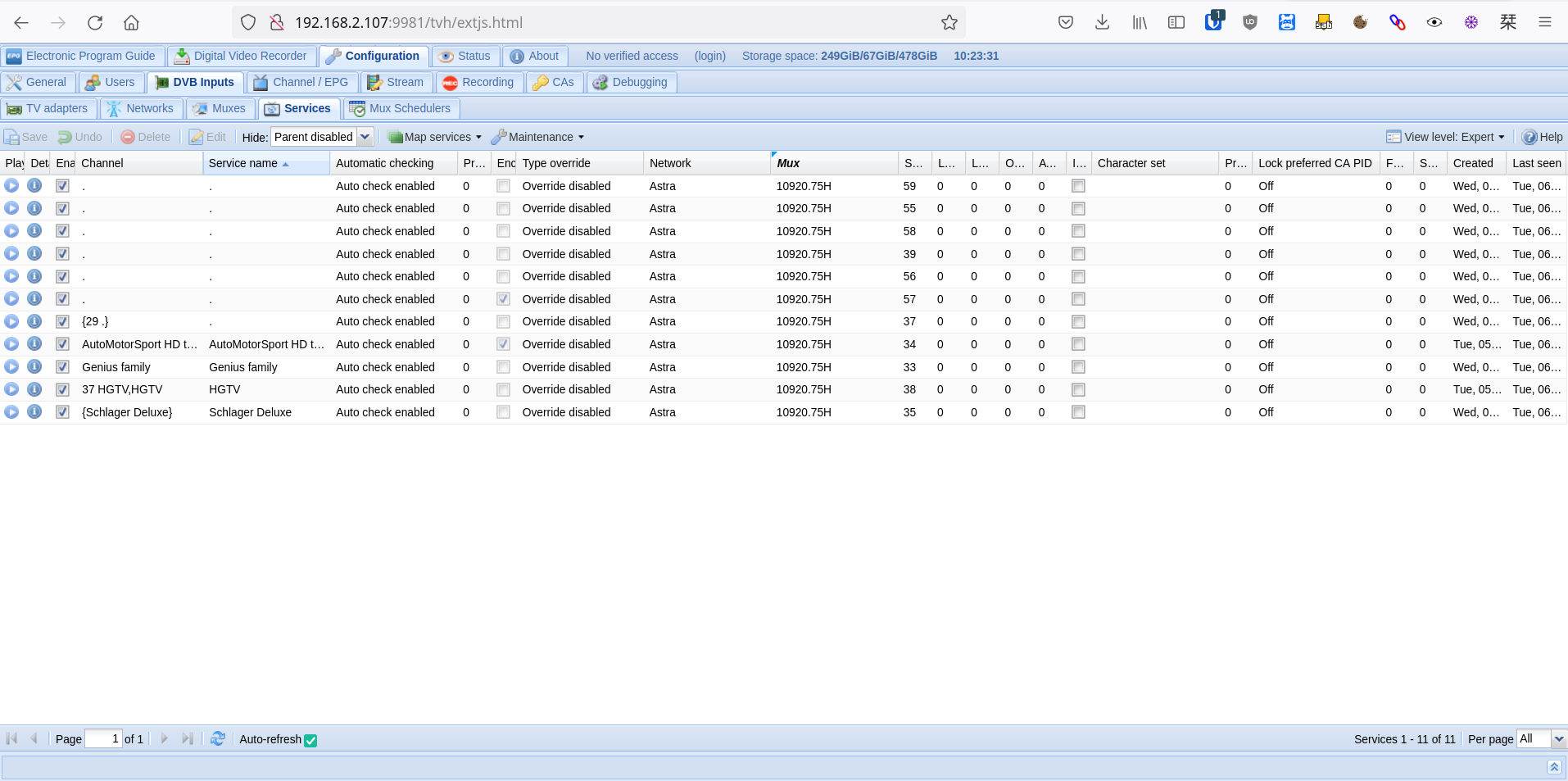Toggle Enabled checkbox for {29 .} row
The width and height of the screenshot is (1568, 781).
62,321
